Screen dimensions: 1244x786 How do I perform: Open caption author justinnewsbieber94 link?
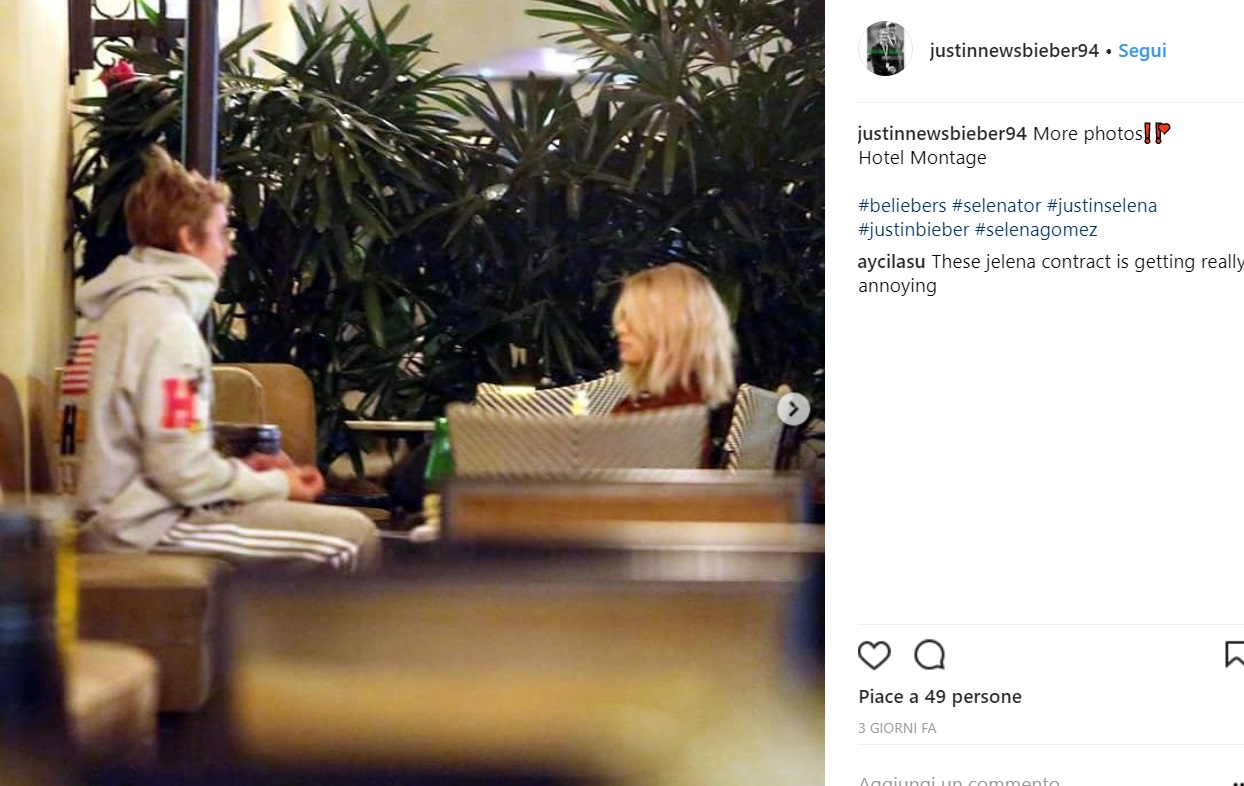coord(943,134)
